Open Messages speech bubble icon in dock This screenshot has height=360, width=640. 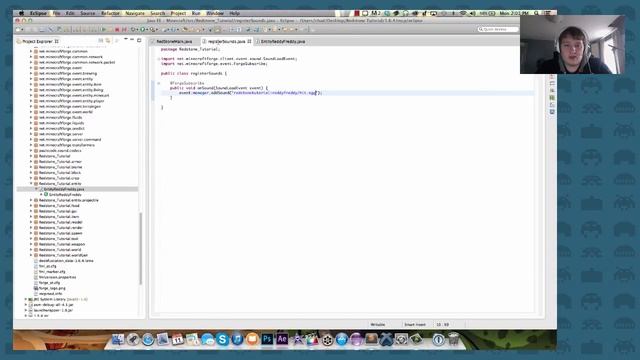207,339
